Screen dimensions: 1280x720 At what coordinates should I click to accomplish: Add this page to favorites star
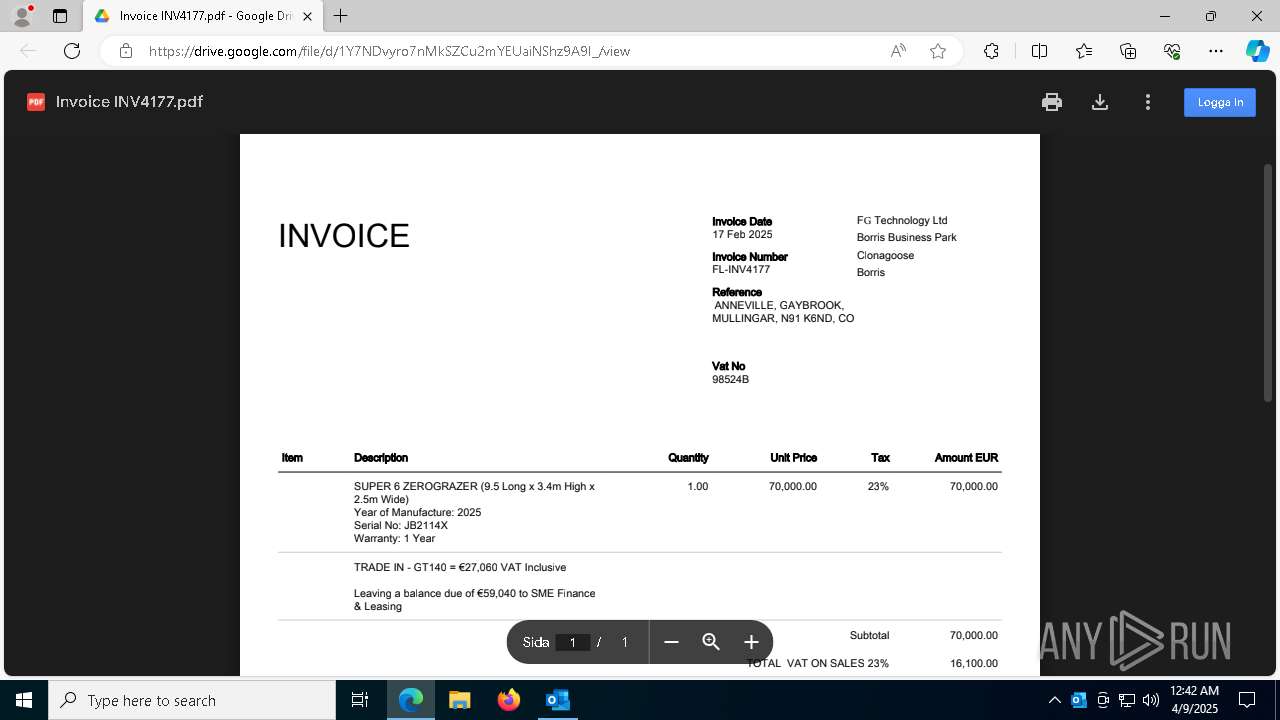(x=938, y=51)
